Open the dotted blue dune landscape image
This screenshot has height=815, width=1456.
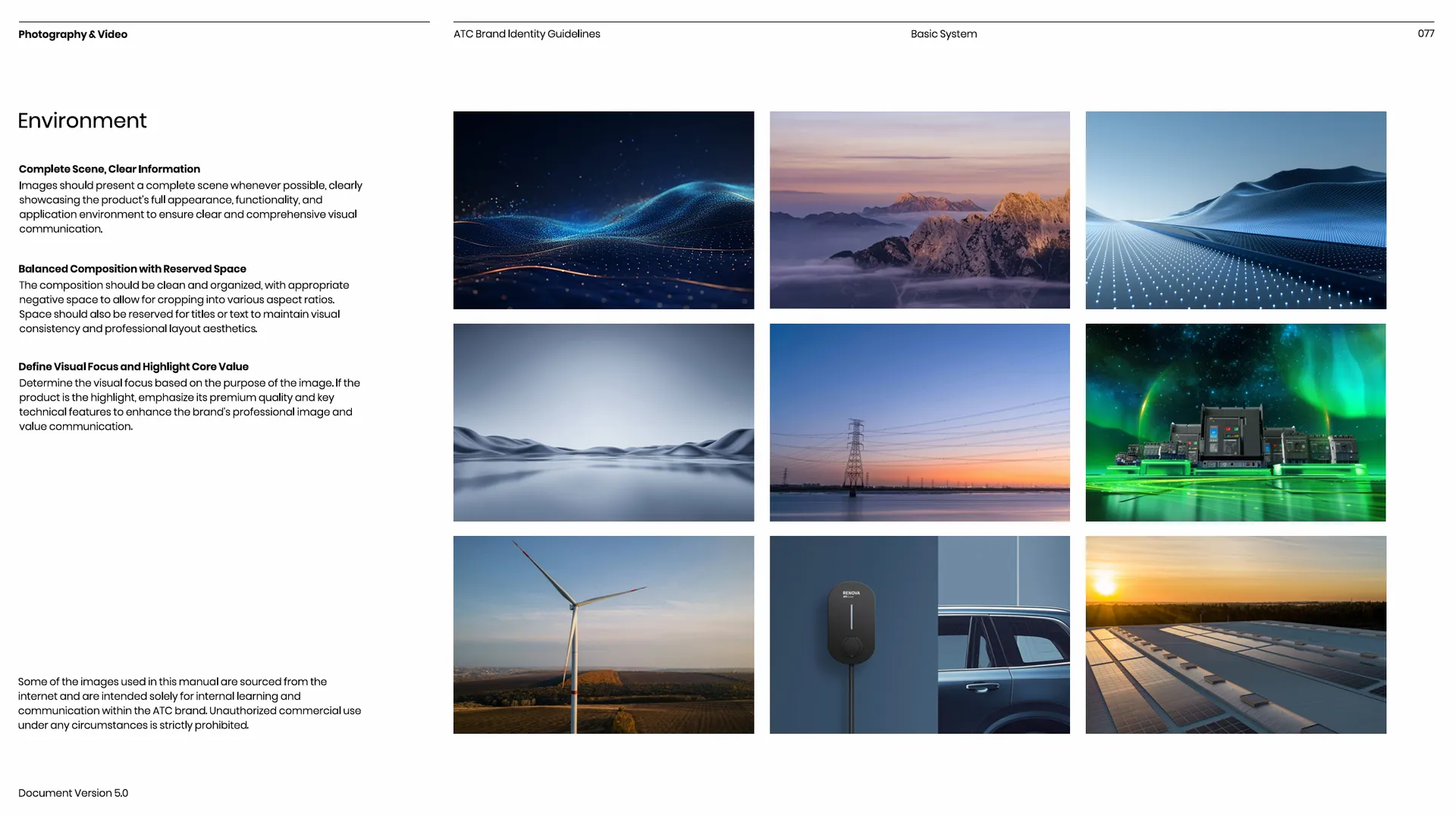(1235, 210)
